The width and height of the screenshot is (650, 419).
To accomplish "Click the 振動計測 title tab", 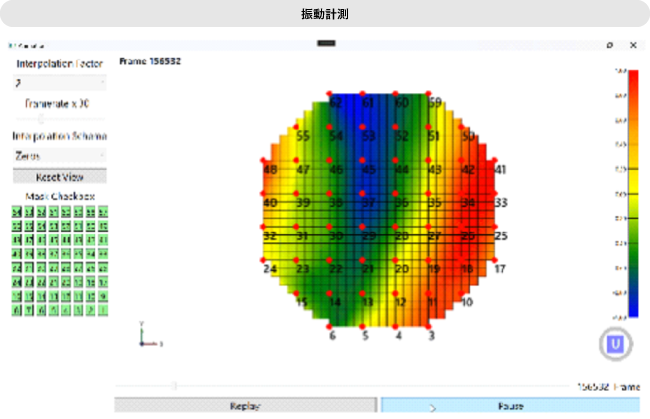I will coord(324,14).
